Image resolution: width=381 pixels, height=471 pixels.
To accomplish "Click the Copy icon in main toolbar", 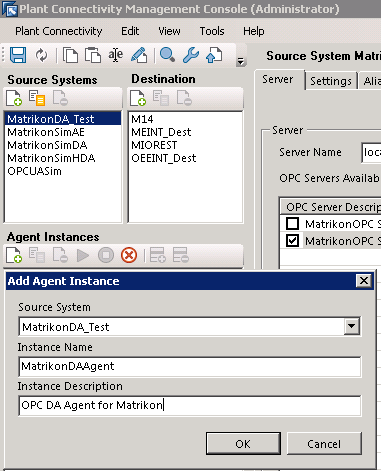I will pyautogui.click(x=70, y=55).
